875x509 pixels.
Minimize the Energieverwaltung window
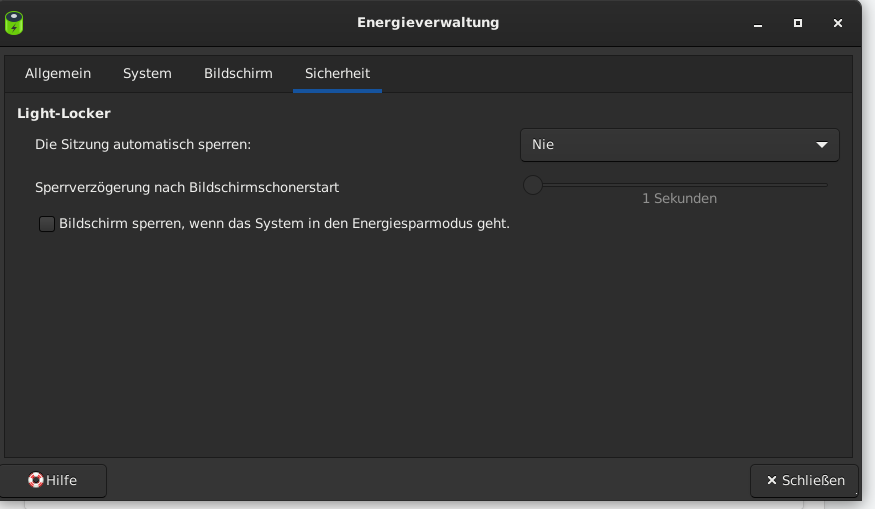tap(758, 23)
